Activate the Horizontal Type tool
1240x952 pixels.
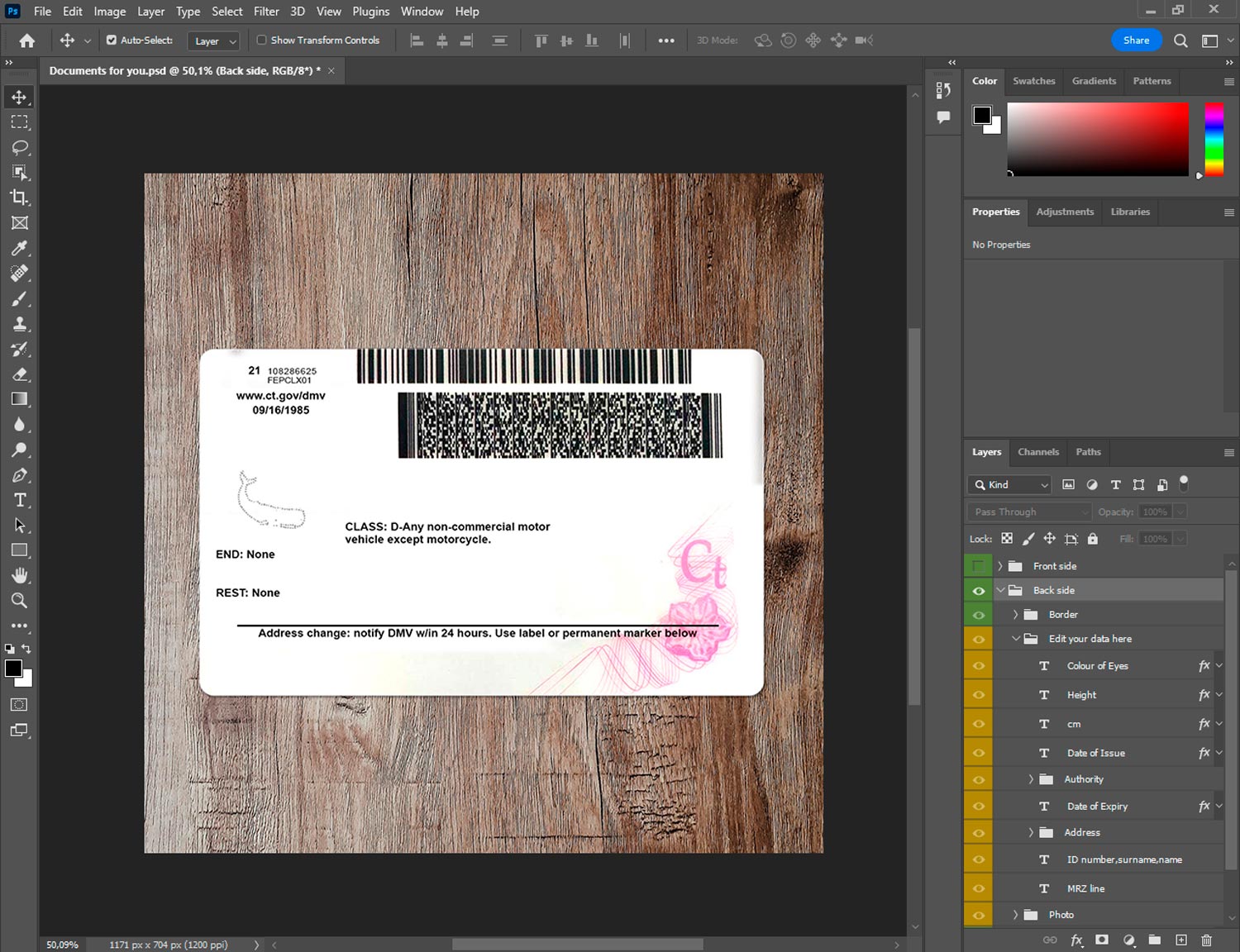(x=20, y=500)
